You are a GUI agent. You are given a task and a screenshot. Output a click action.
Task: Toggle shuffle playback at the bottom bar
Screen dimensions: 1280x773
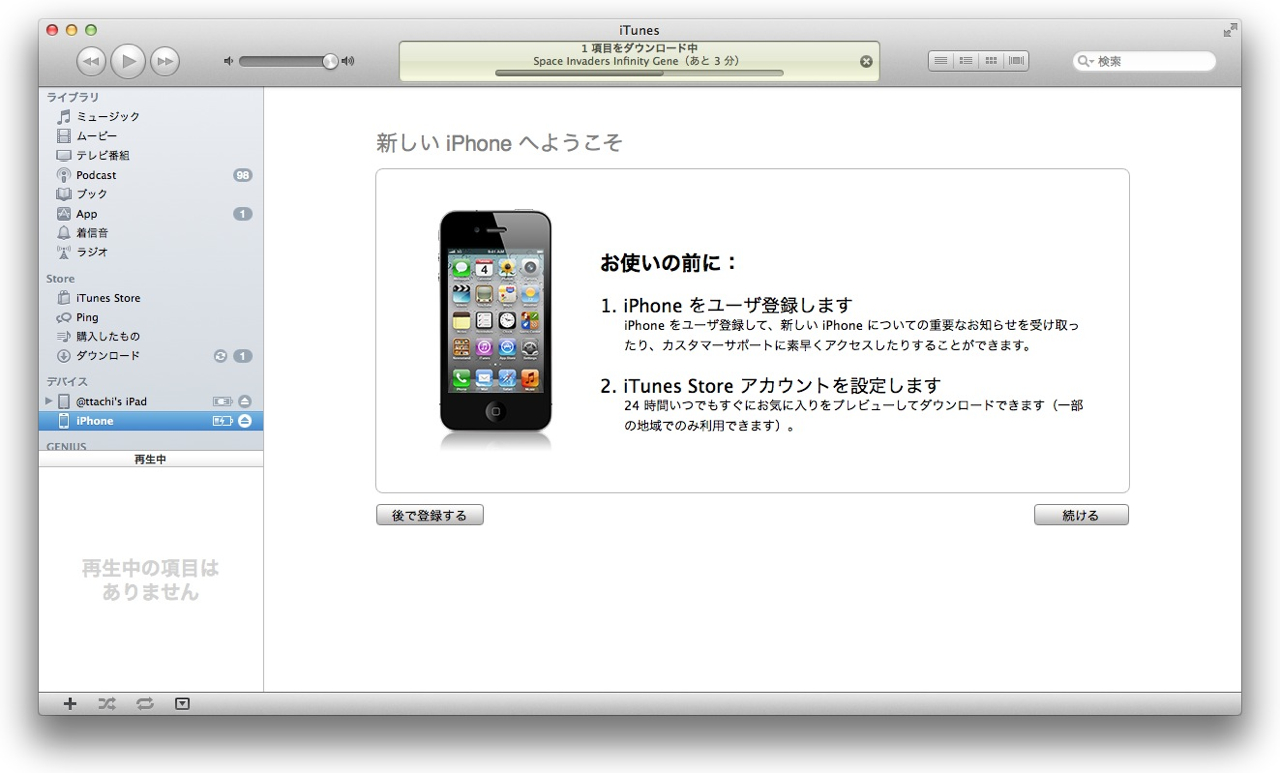(107, 704)
